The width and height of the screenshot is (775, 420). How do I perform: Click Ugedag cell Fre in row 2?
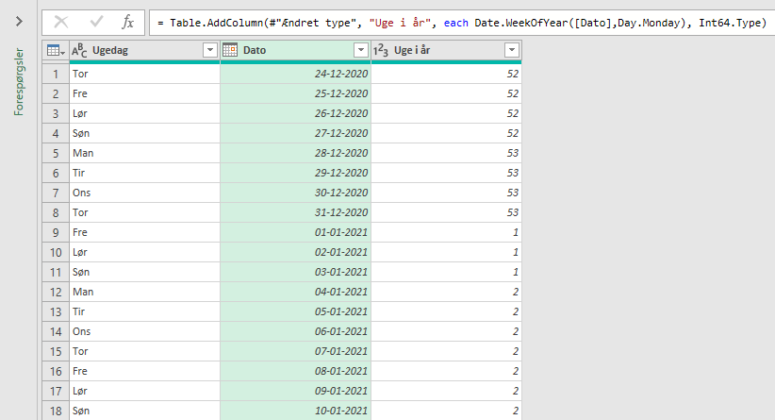tap(145, 94)
